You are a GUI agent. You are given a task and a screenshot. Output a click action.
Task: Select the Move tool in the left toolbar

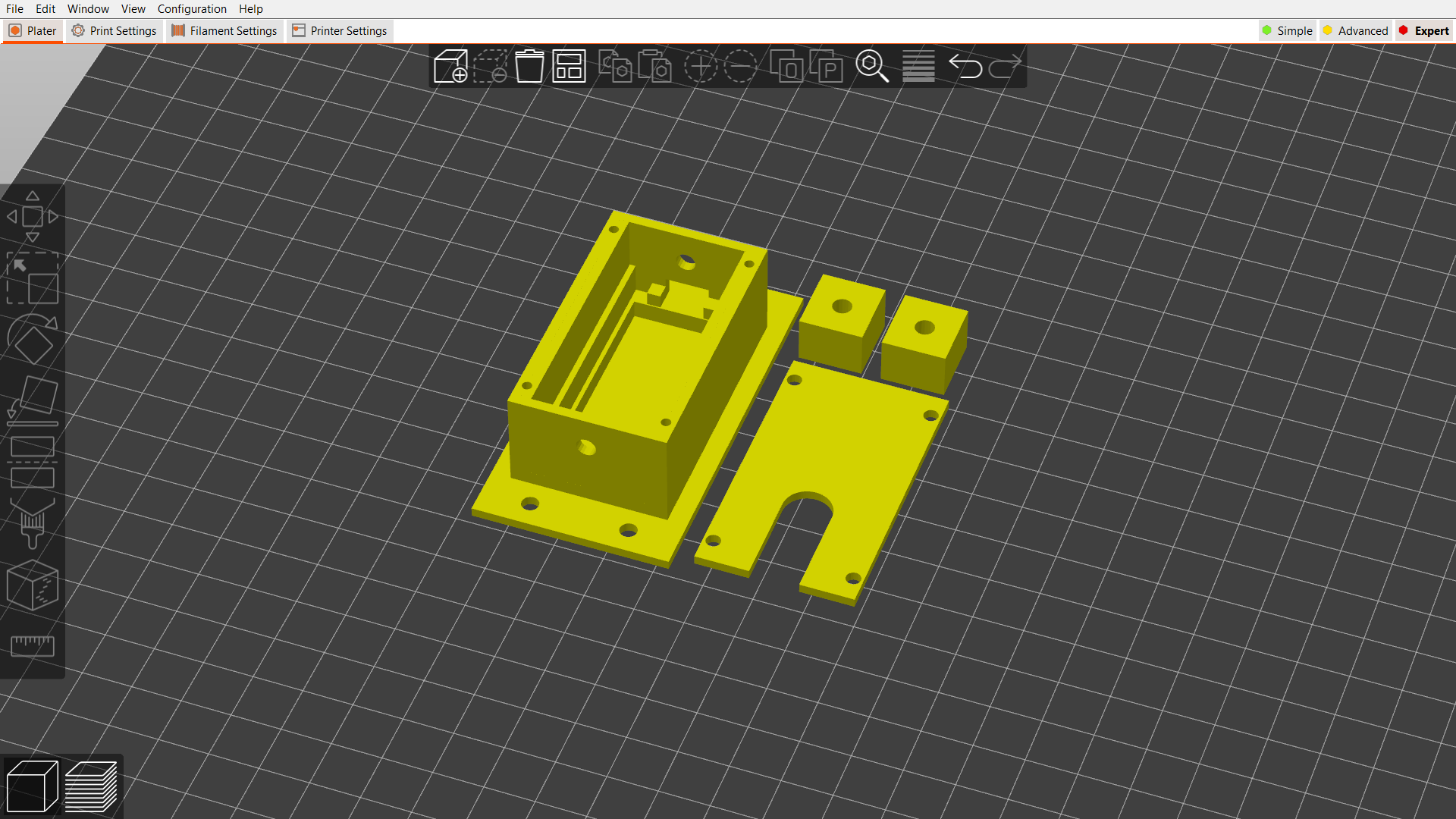(32, 216)
